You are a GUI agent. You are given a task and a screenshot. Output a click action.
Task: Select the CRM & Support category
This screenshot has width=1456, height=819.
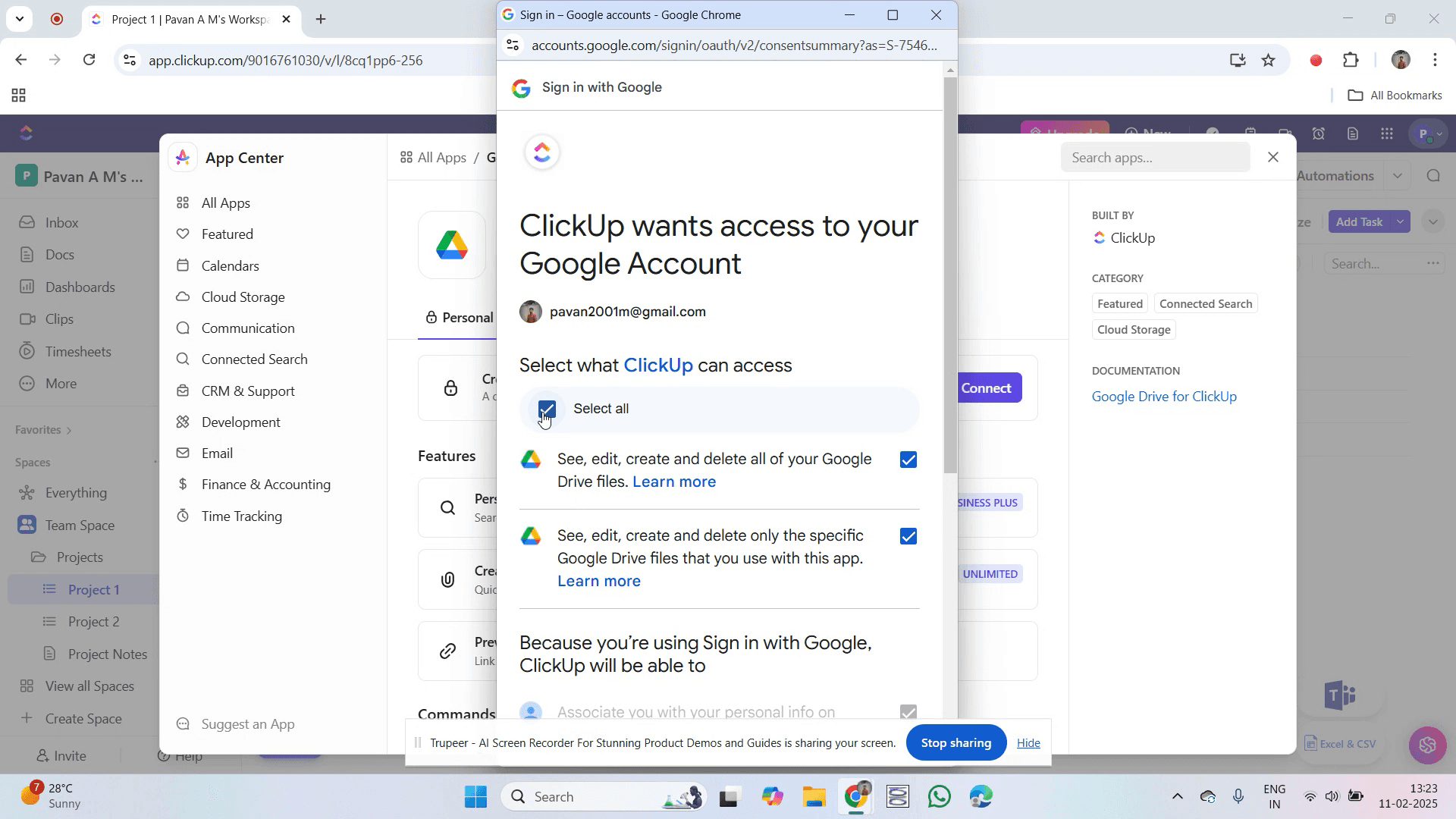pyautogui.click(x=247, y=391)
